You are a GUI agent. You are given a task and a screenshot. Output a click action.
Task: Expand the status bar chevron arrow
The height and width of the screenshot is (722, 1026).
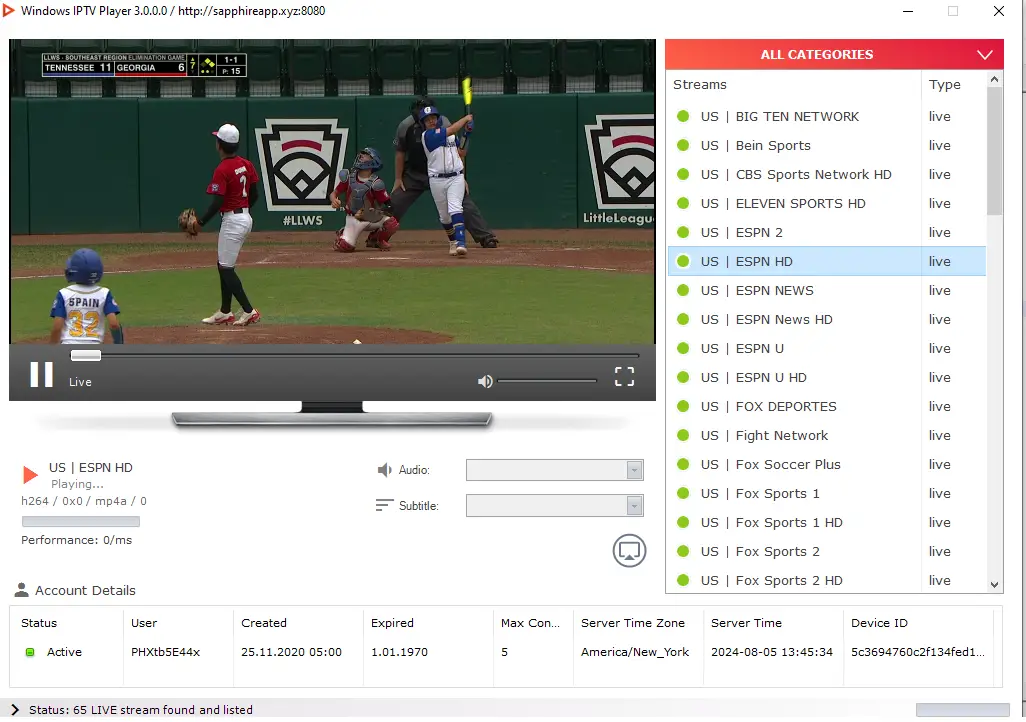[x=14, y=710]
